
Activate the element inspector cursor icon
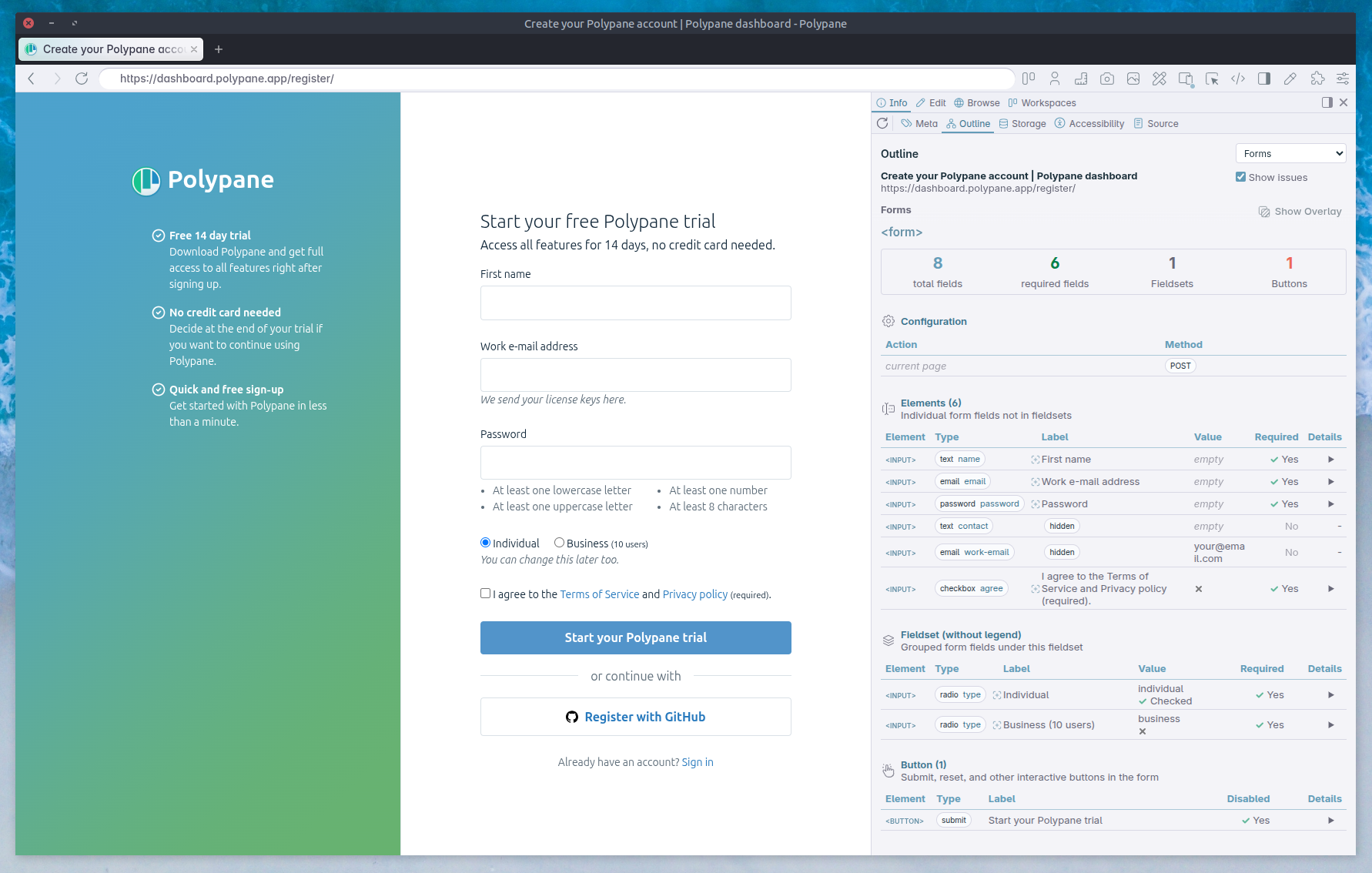coord(1212,79)
